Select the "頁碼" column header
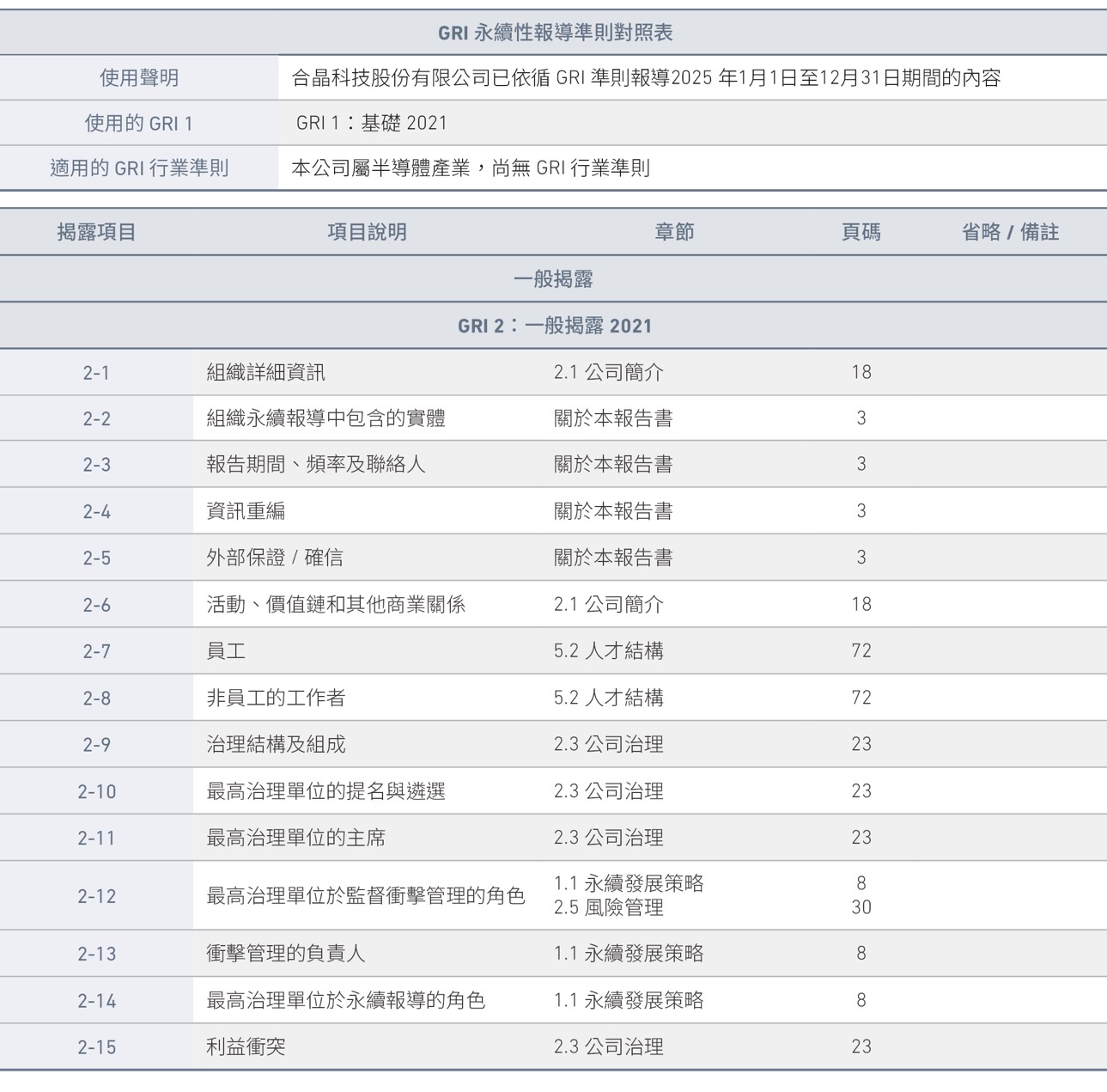 [861, 232]
